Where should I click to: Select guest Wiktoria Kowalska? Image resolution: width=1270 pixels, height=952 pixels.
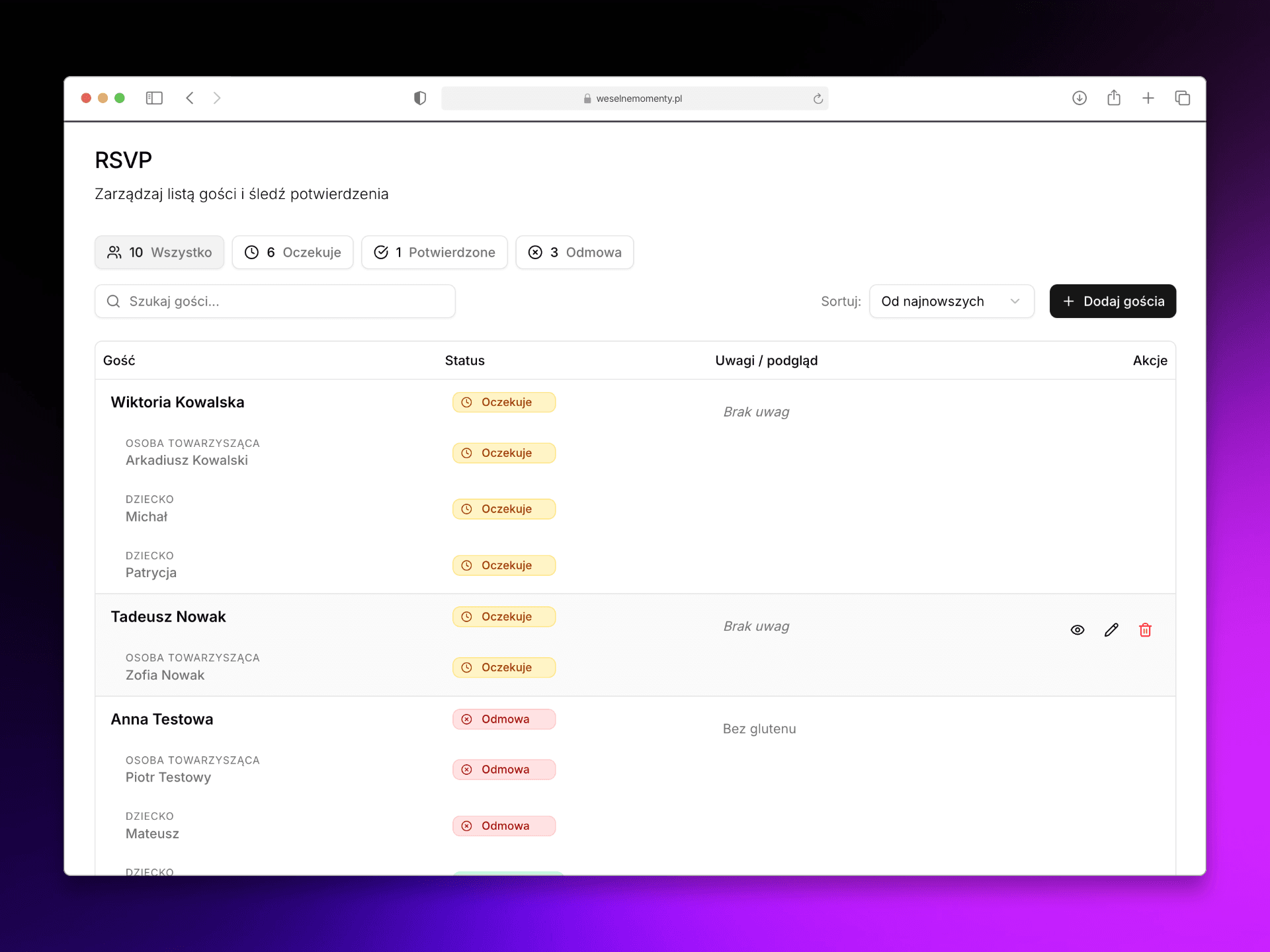point(177,402)
